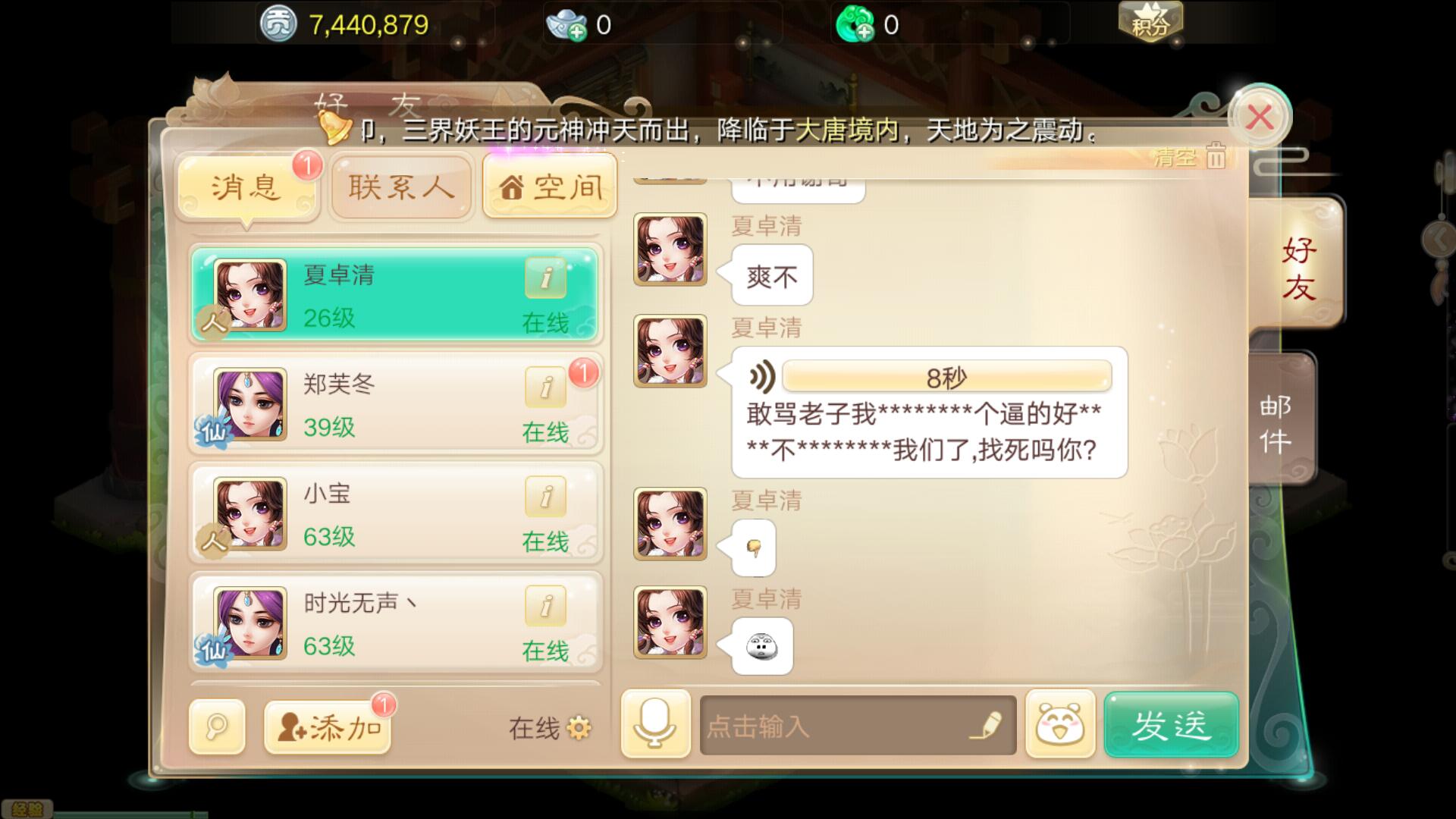This screenshot has height=819, width=1456.
Task: Click the magnifier search friends icon
Action: coord(217,726)
